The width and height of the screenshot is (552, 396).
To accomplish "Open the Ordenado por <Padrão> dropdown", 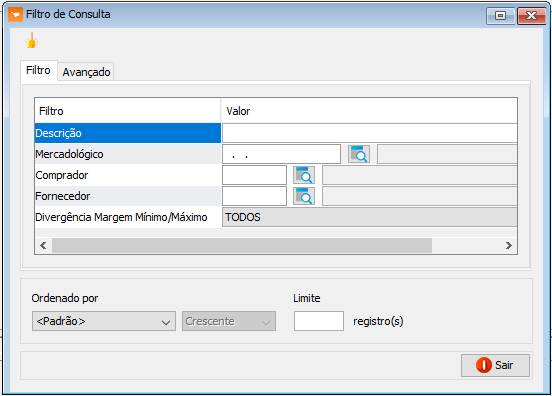I will 104,321.
